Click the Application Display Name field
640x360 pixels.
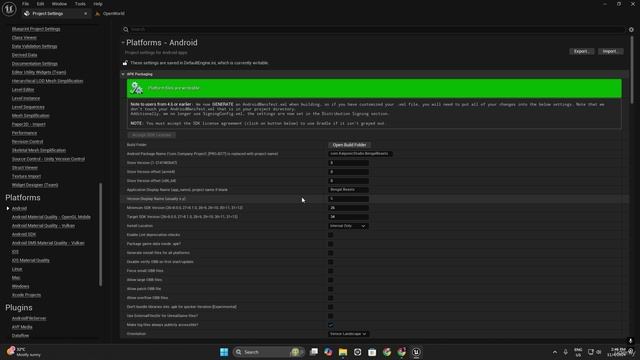pyautogui.click(x=349, y=190)
